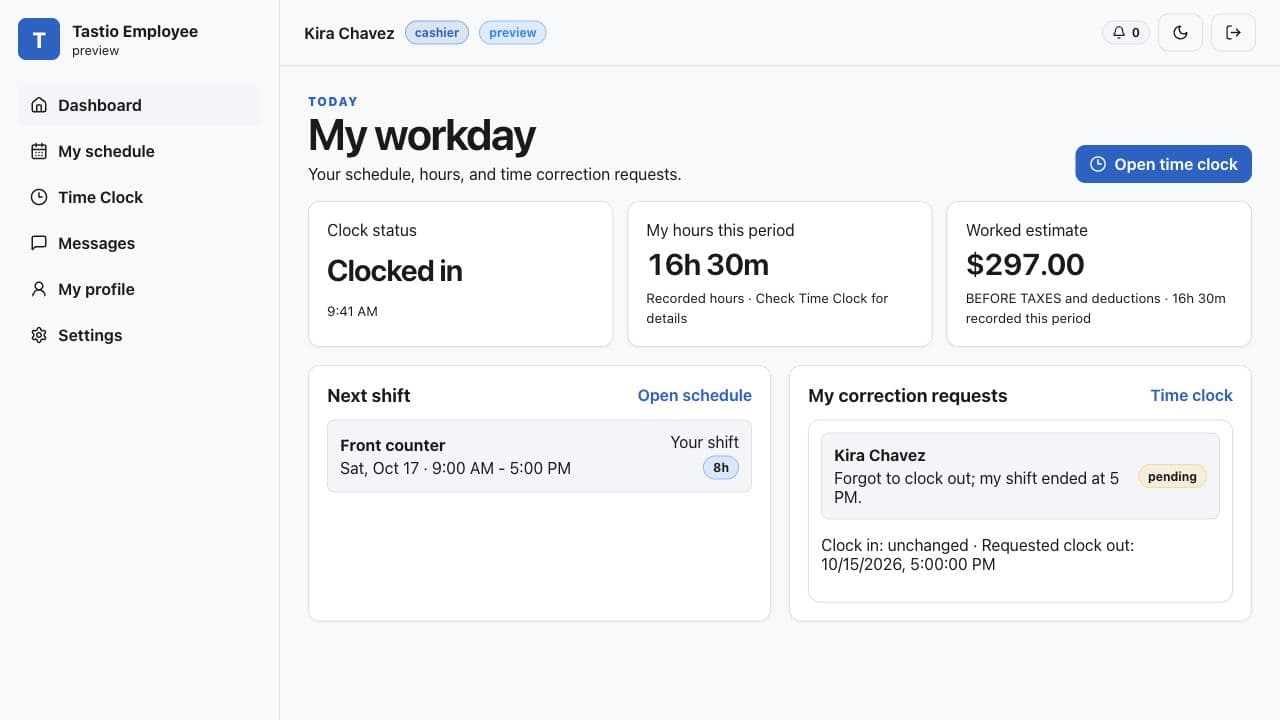
Task: Click the clock icon inside Open time clock
Action: pyautogui.click(x=1097, y=164)
